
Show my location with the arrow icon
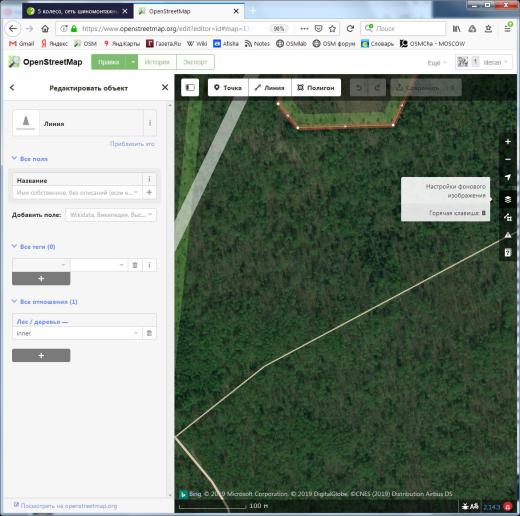point(508,177)
